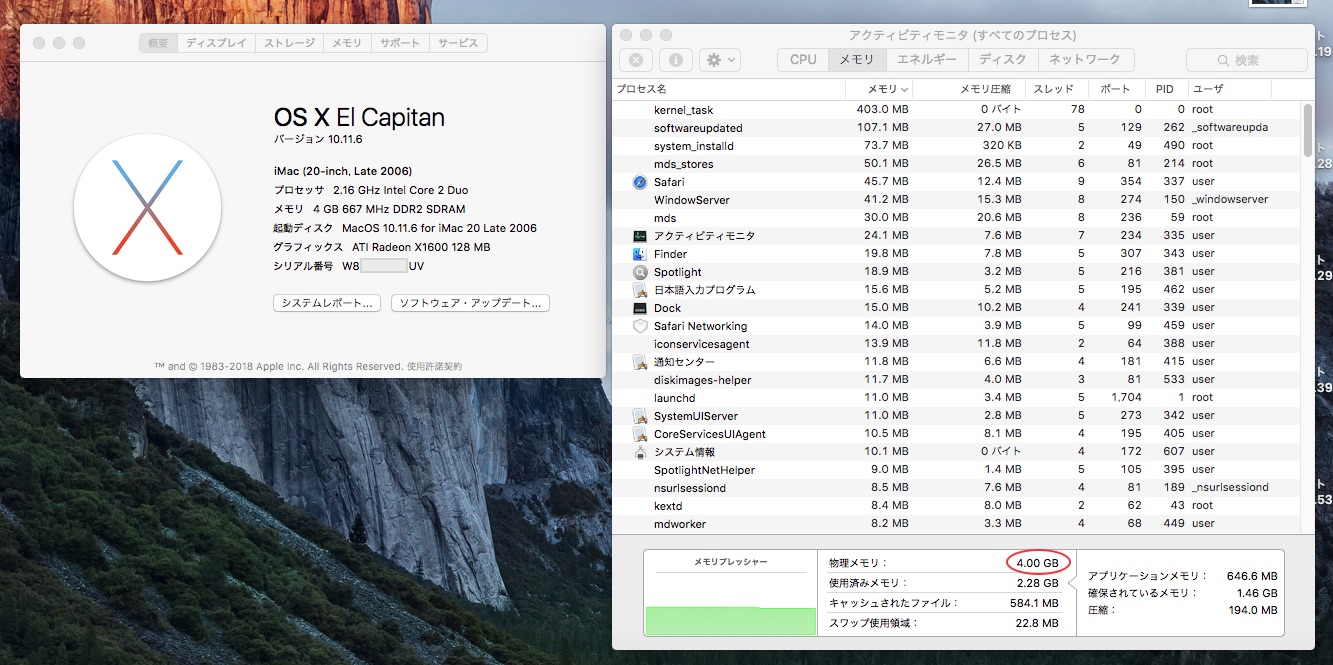Click the Spotlight magnifier process icon
The image size is (1333, 665).
[640, 272]
